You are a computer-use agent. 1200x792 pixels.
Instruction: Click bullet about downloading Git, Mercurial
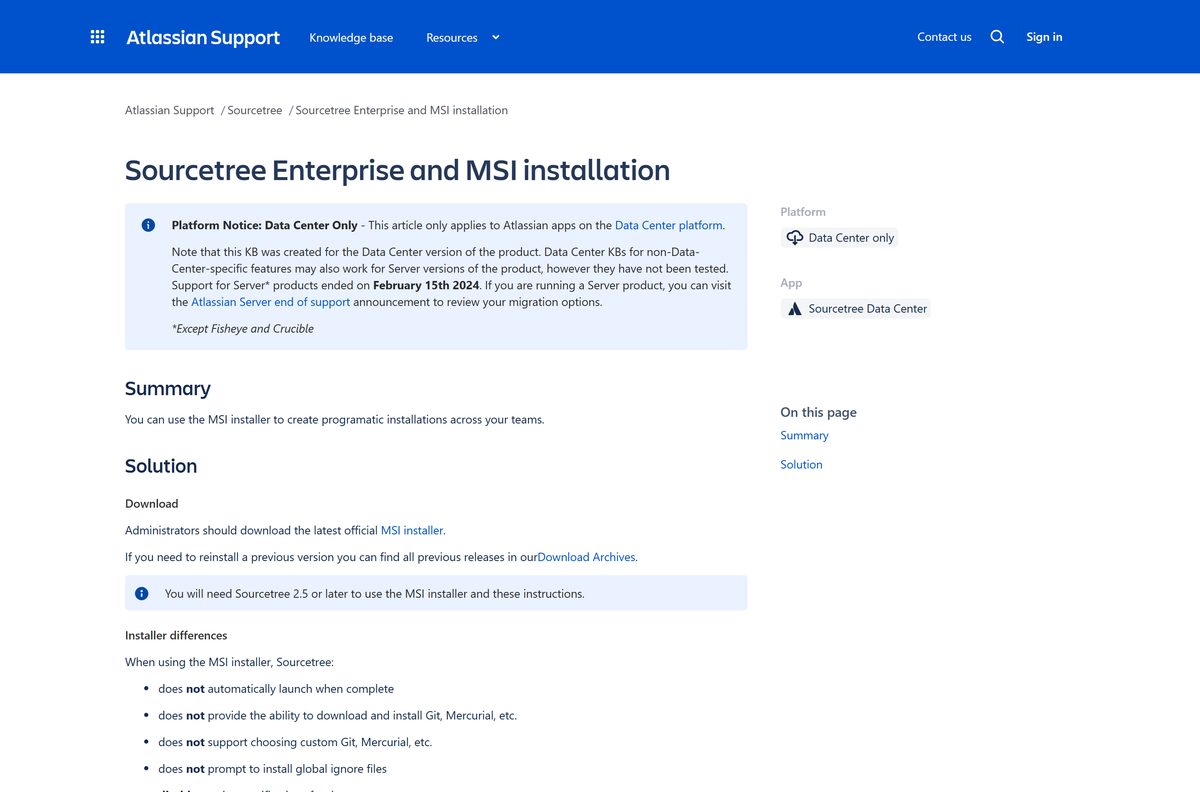[x=337, y=716]
